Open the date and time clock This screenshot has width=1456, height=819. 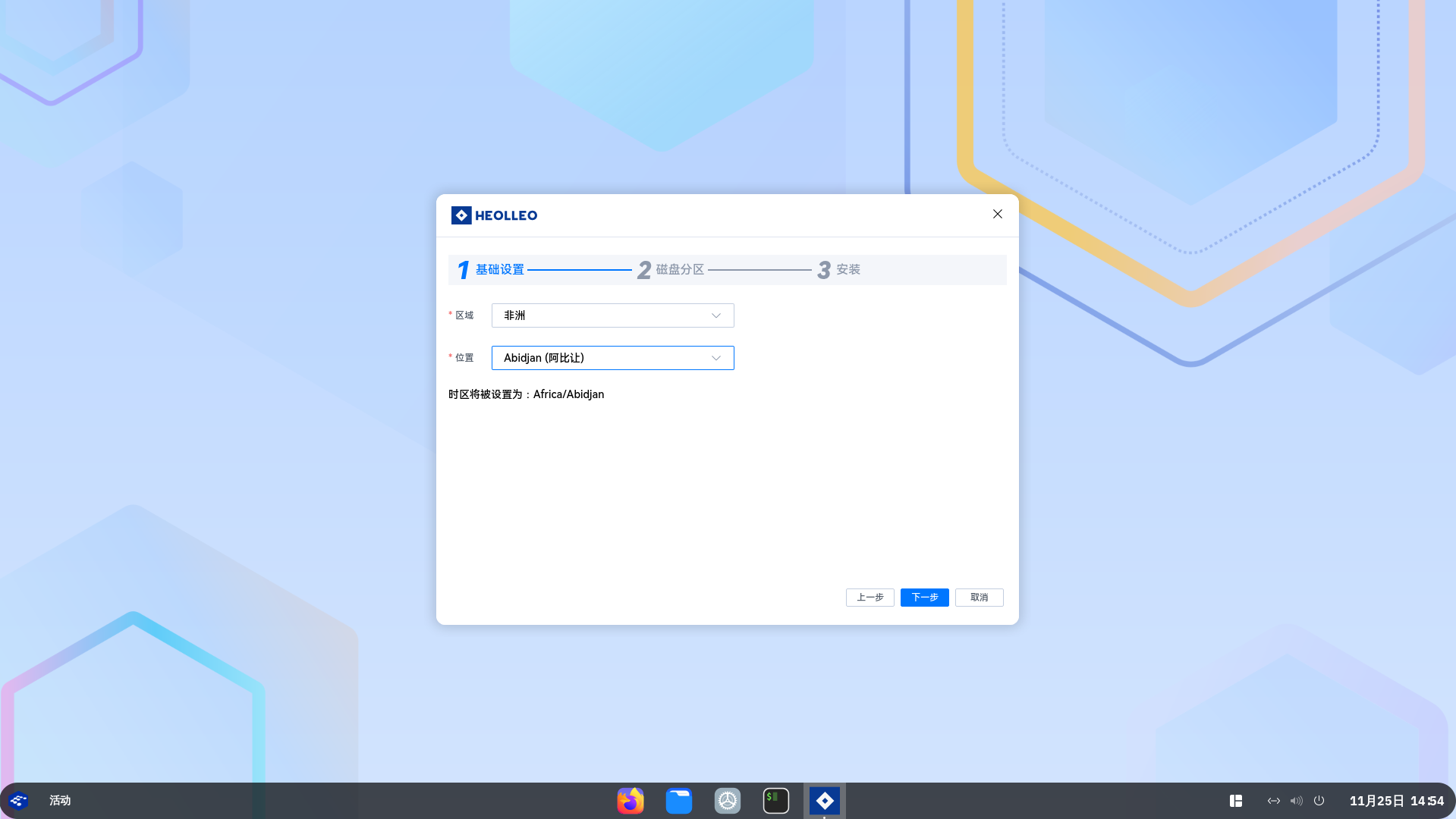(1396, 801)
